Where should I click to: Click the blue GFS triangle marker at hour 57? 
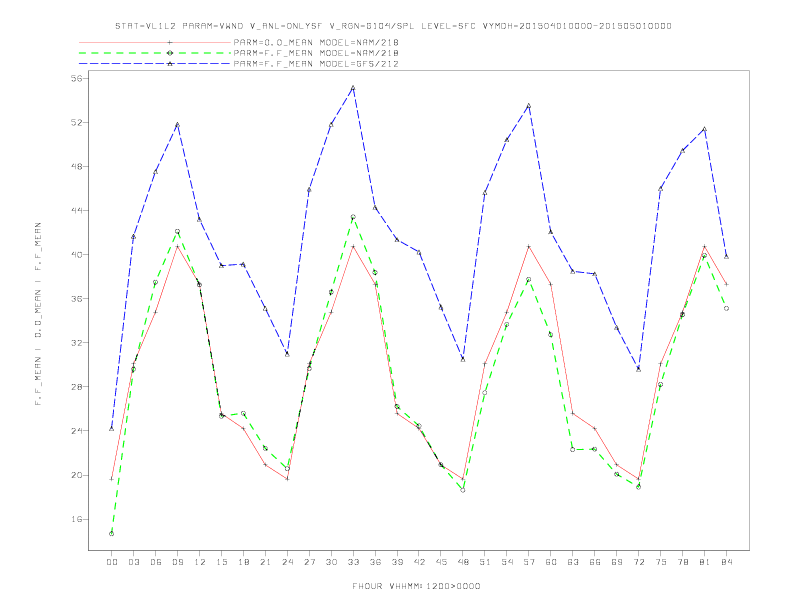tap(529, 106)
